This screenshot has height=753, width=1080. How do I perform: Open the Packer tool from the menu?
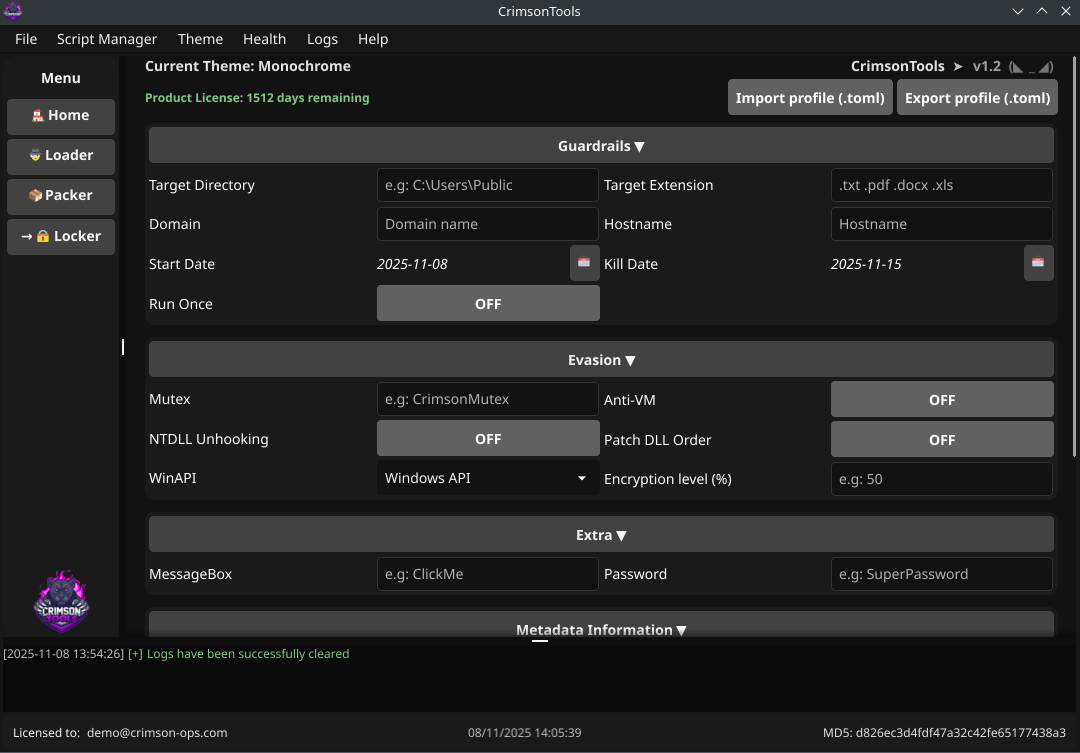pyautogui.click(x=60, y=196)
